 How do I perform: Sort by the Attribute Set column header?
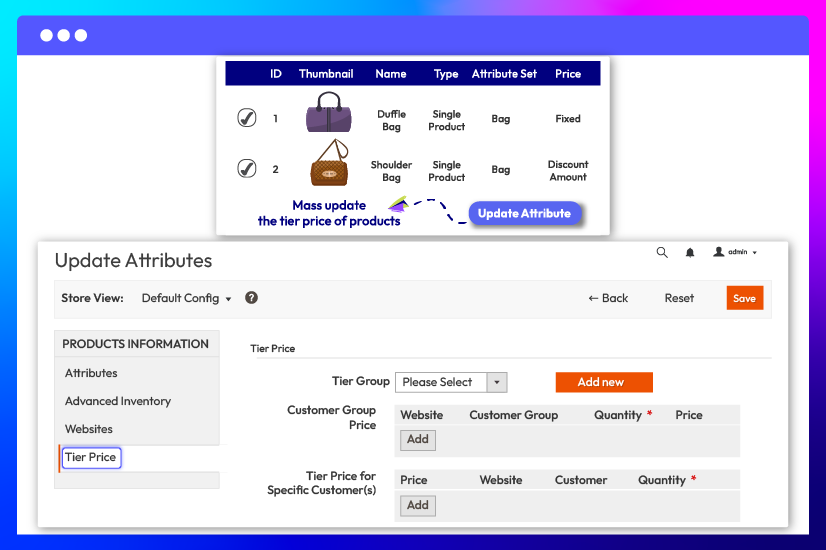[x=504, y=74]
